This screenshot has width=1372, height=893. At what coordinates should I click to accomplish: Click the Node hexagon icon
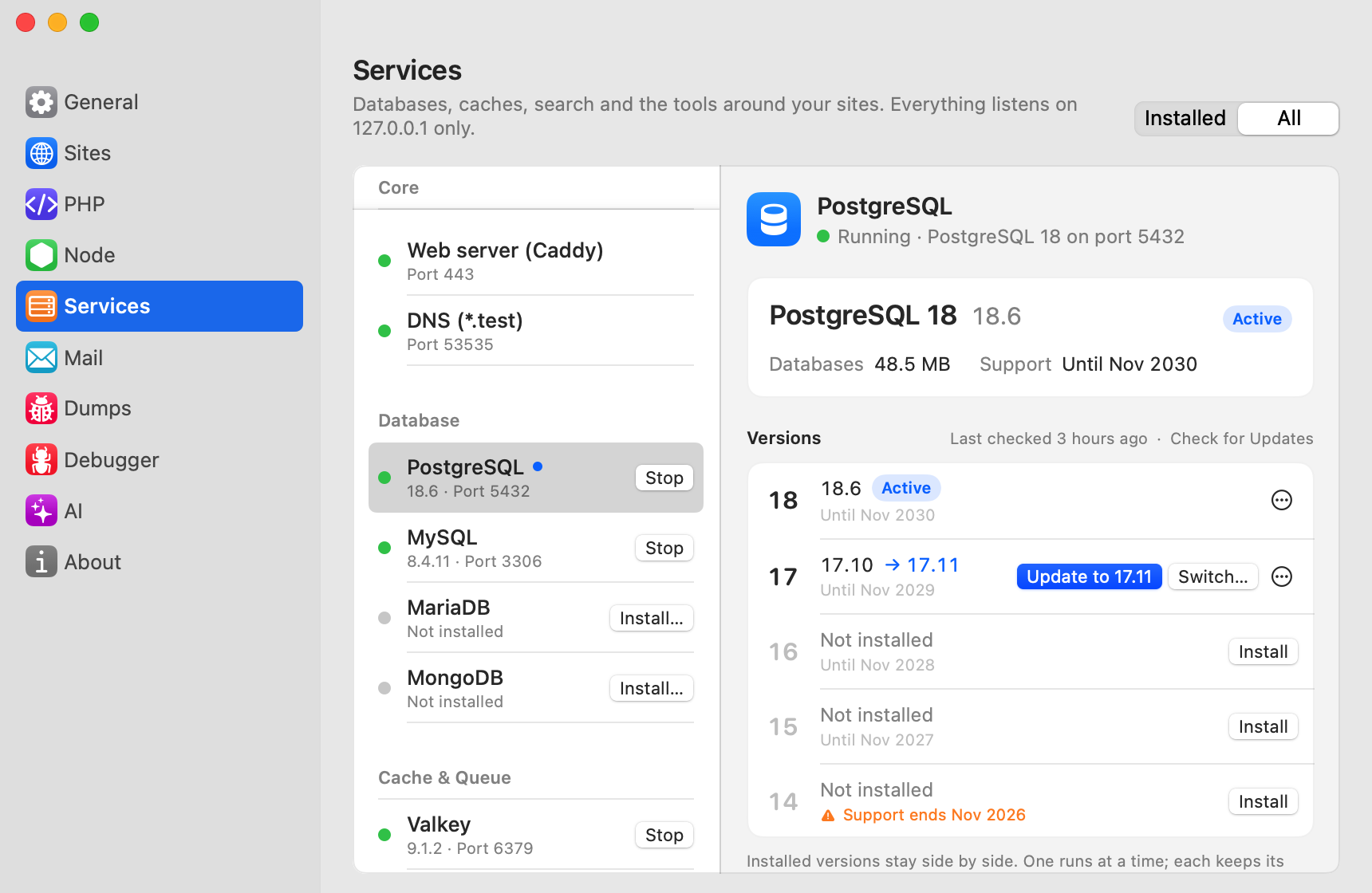pyautogui.click(x=41, y=255)
